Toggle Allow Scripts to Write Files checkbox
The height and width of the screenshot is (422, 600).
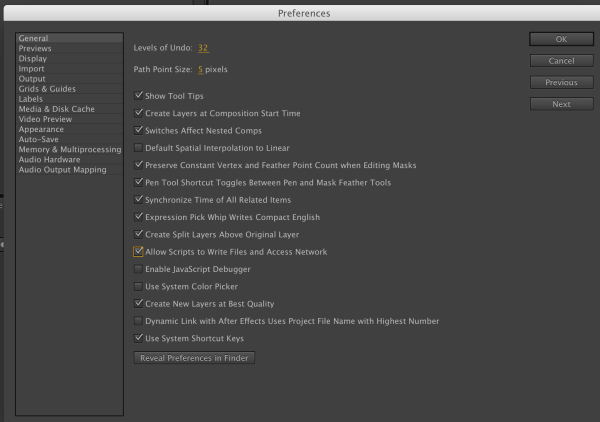point(138,252)
